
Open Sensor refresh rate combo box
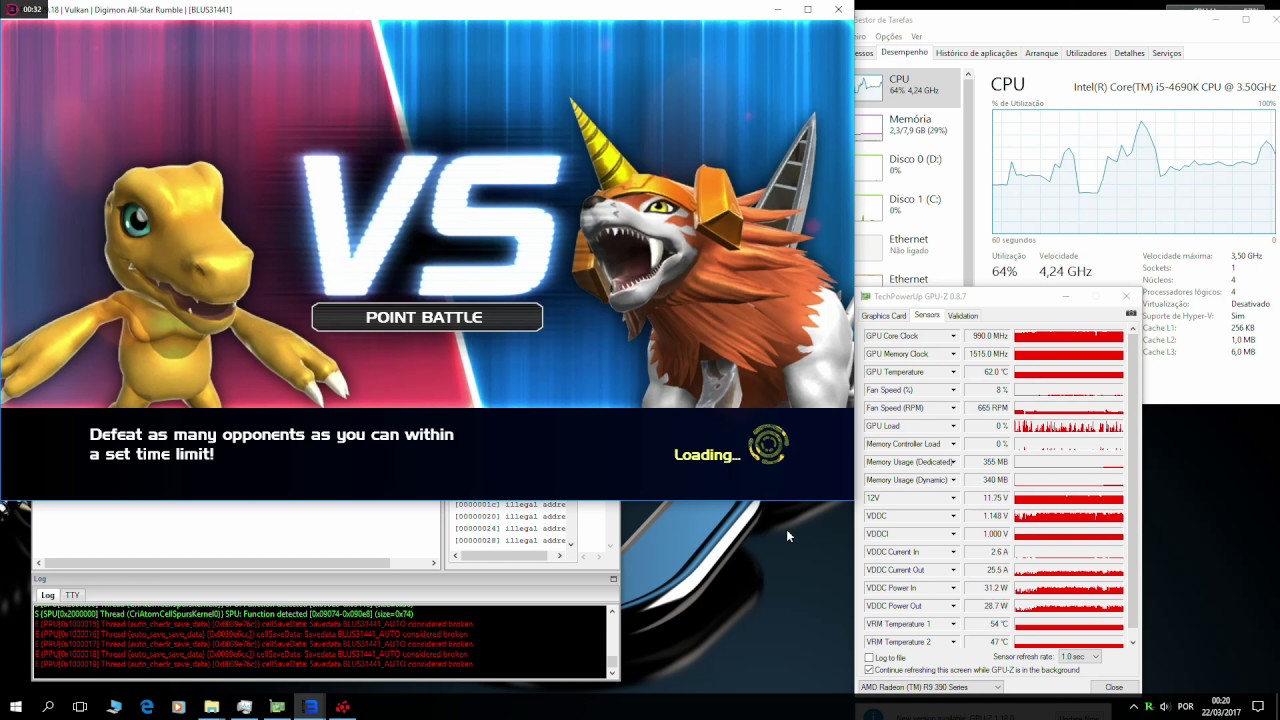1079,657
